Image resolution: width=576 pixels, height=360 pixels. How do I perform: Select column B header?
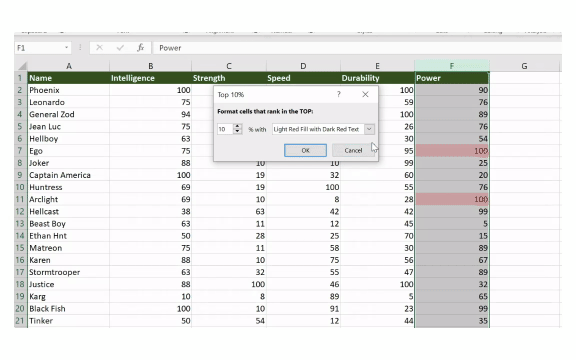point(151,66)
